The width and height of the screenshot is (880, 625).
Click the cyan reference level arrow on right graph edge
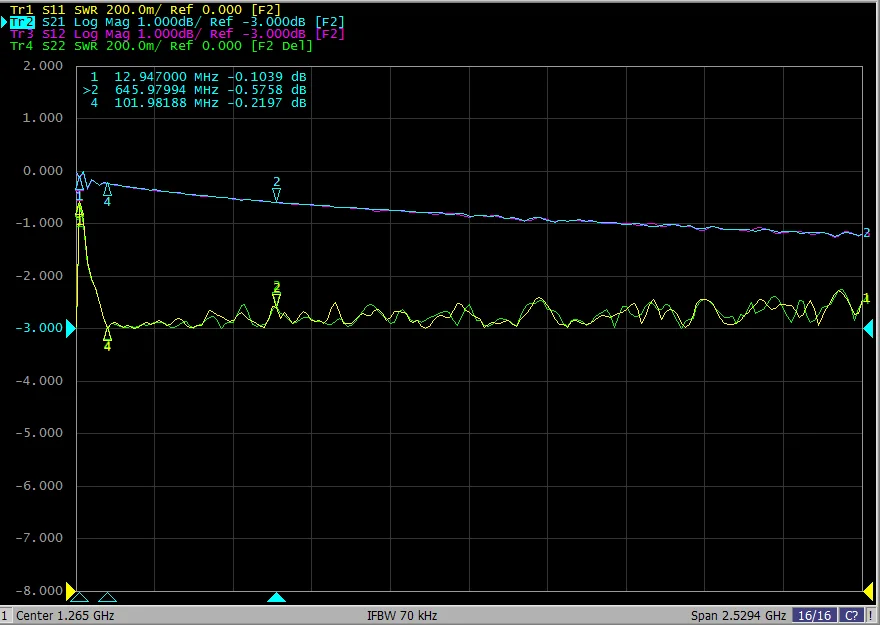pos(868,328)
